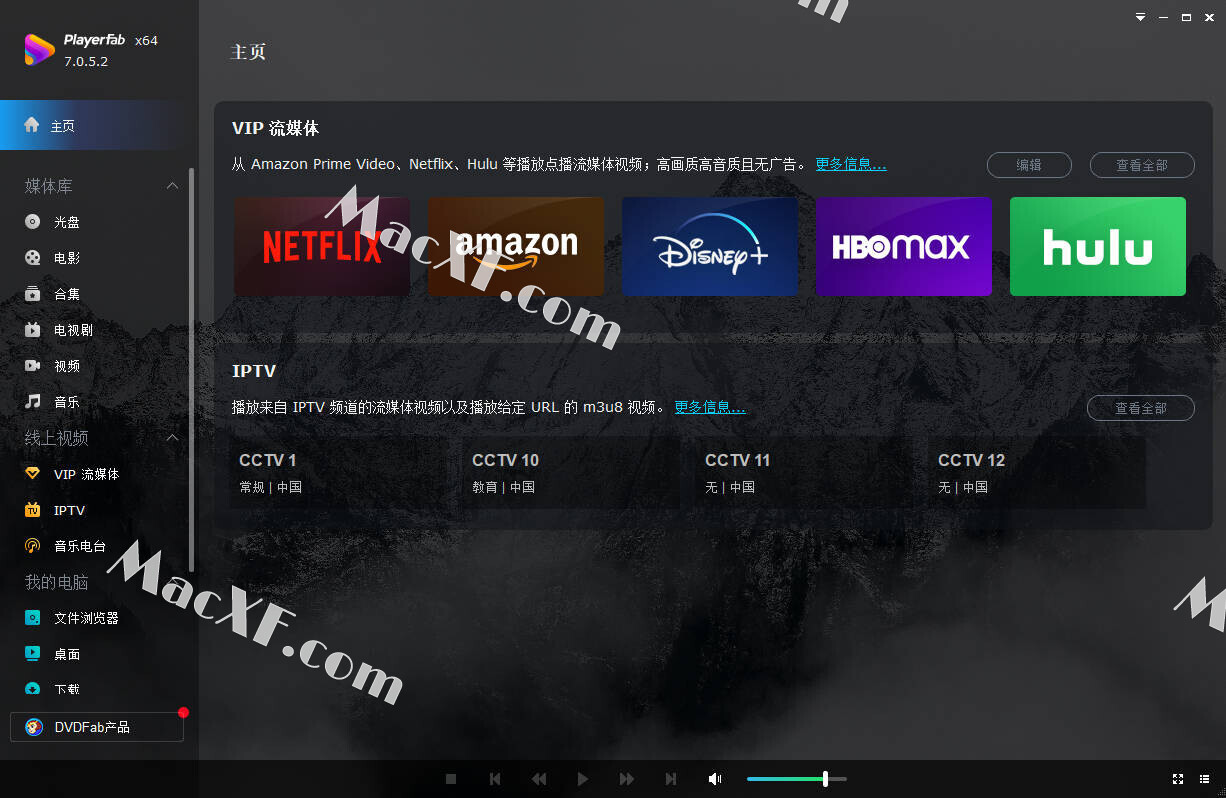Rewind the playback
This screenshot has width=1226, height=798.
[x=539, y=779]
